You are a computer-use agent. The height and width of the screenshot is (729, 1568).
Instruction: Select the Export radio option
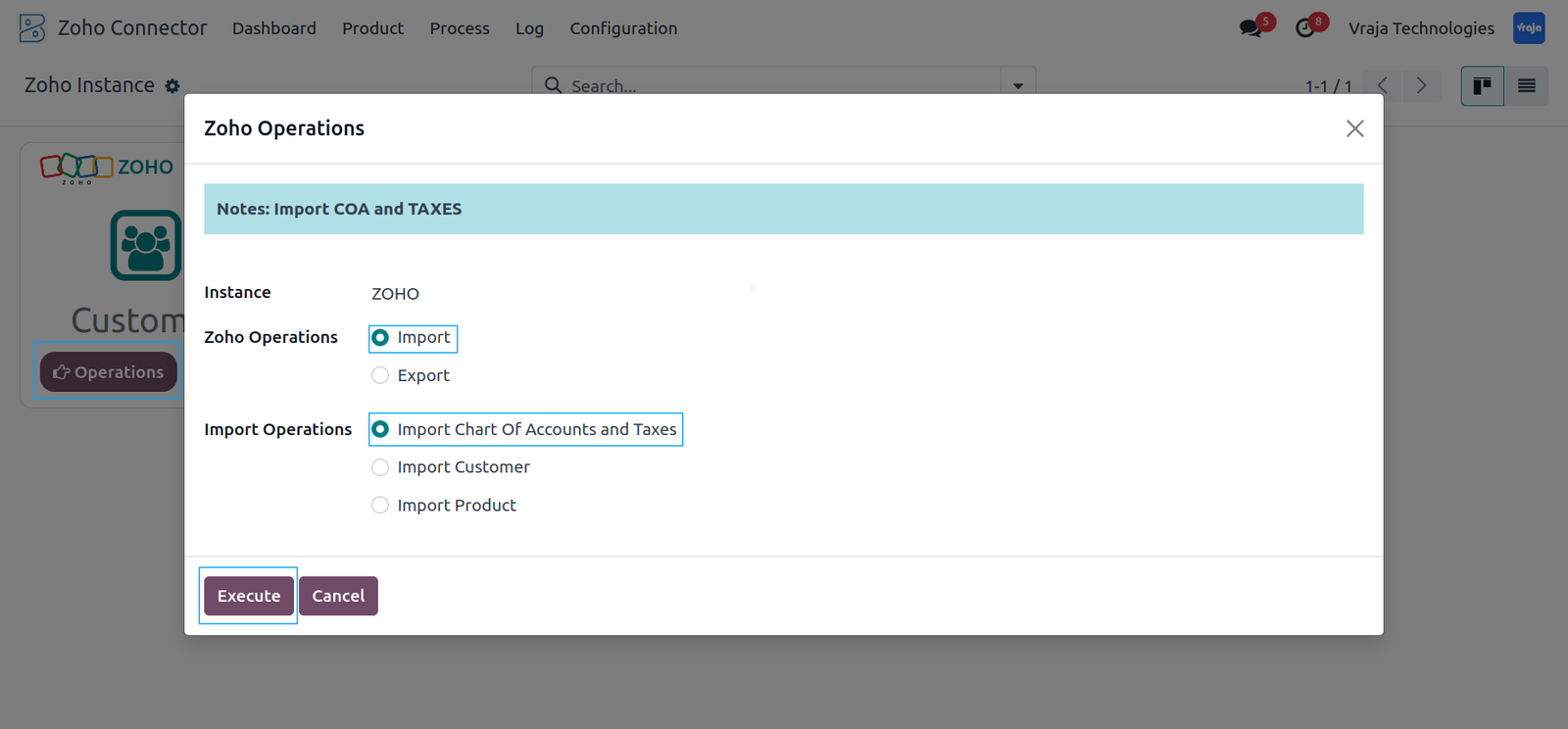coord(380,375)
